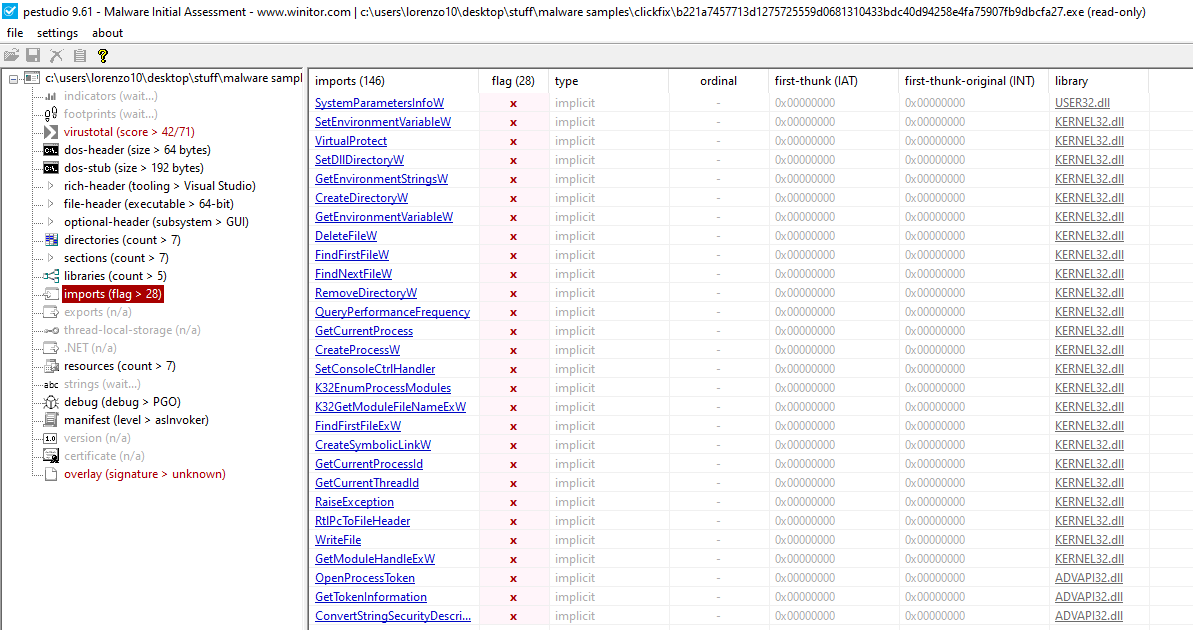Open the CreateProcessW import link

pos(358,350)
